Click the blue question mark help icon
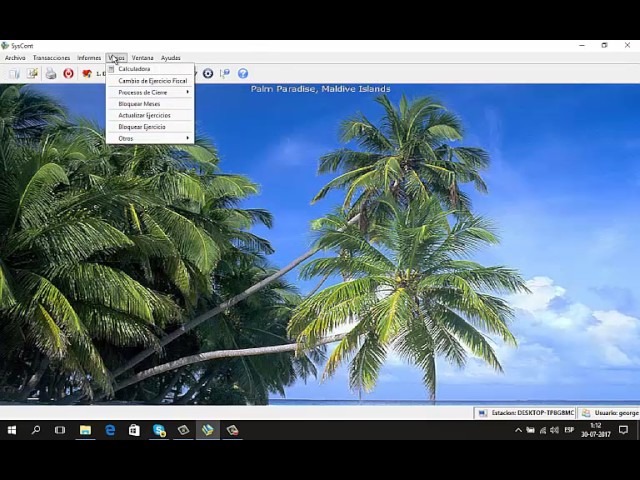Viewport: 640px width, 480px height. point(242,73)
